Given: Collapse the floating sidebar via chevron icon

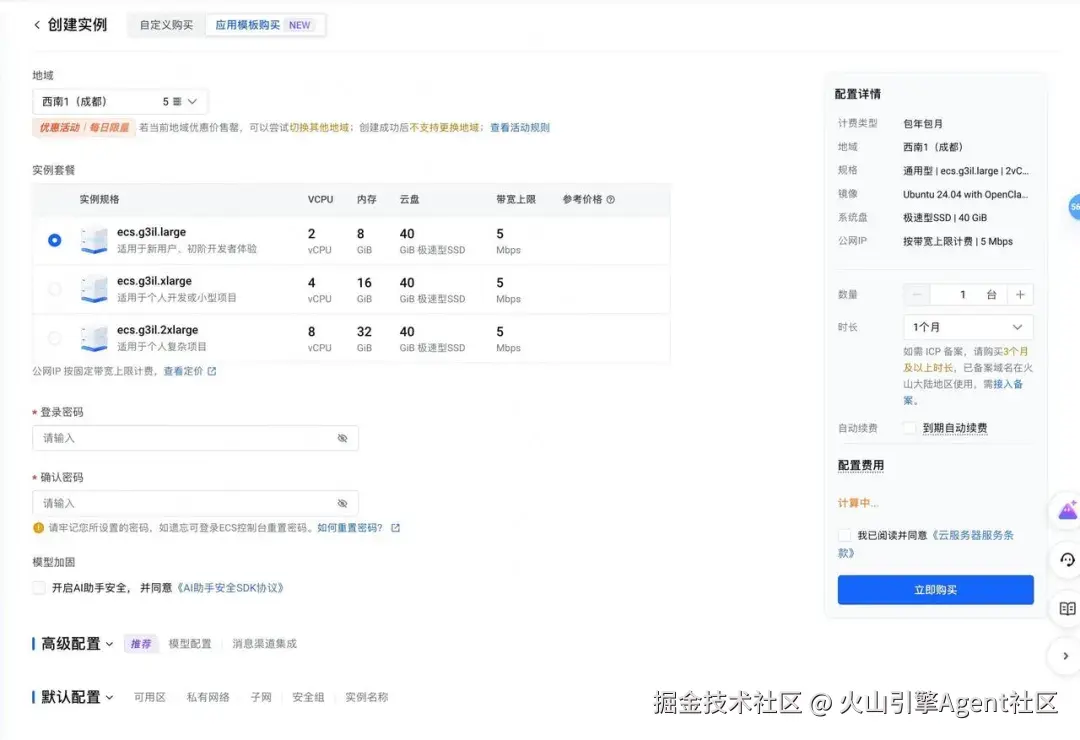Looking at the screenshot, I should [x=1066, y=656].
